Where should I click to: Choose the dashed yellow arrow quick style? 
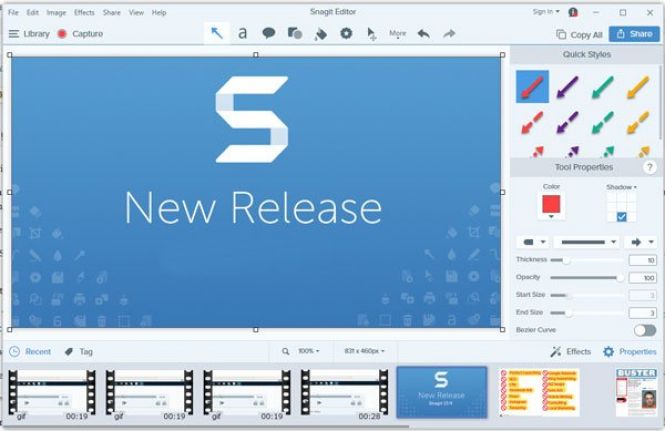[x=637, y=123]
